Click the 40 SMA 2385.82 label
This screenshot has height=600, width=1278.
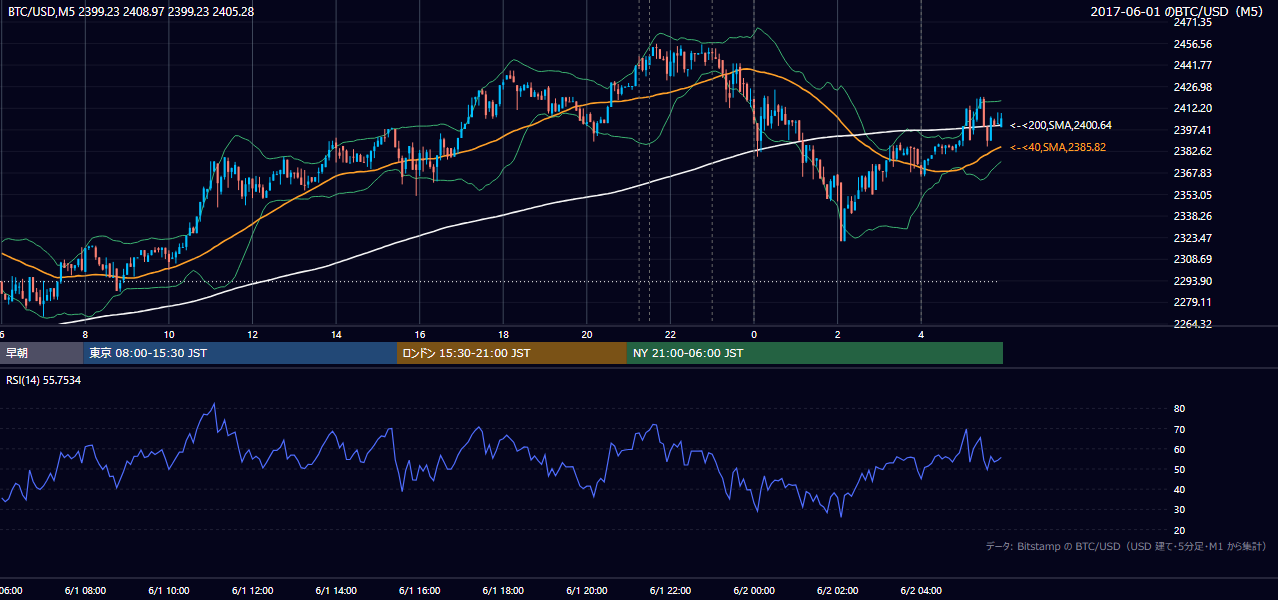point(1058,147)
